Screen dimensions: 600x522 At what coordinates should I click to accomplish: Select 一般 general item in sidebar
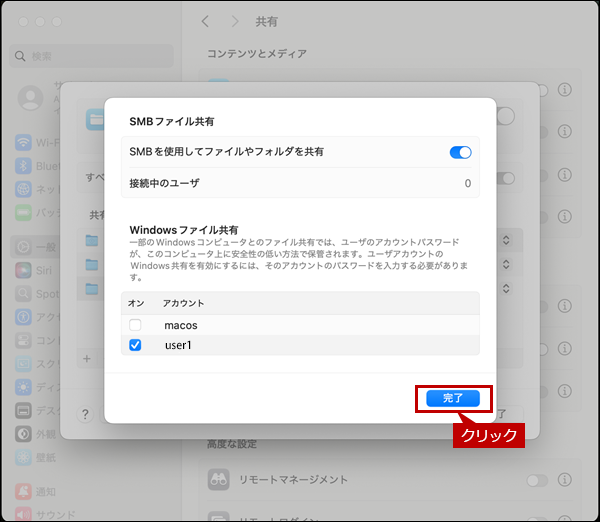36,247
